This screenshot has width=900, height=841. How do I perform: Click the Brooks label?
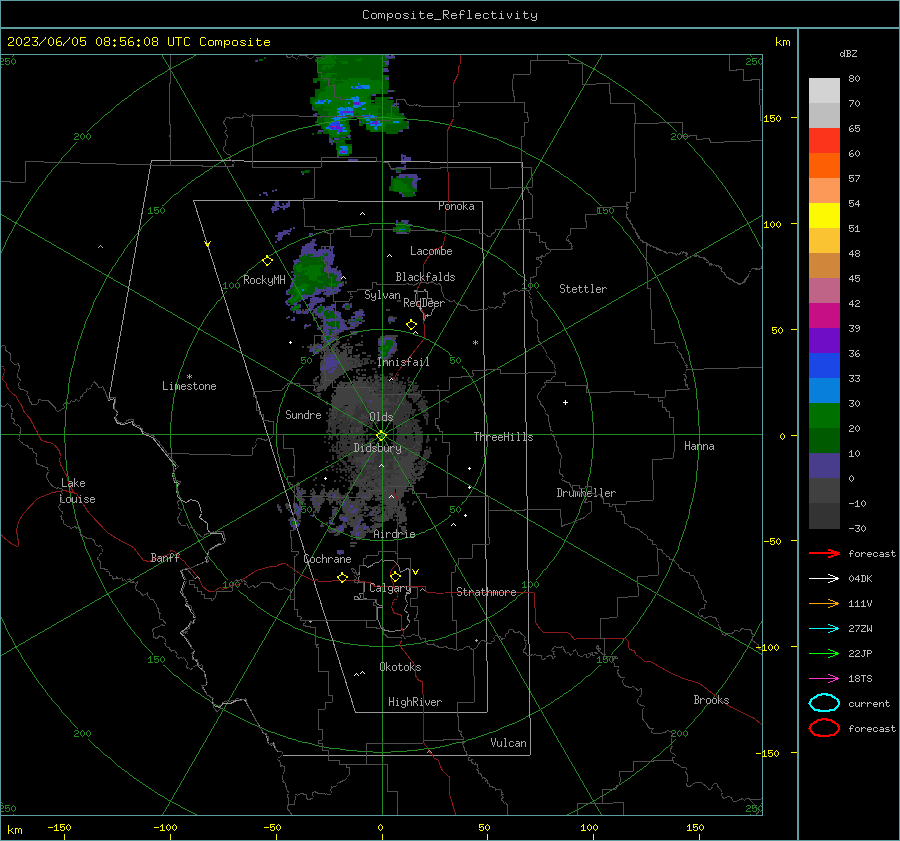pyautogui.click(x=711, y=700)
